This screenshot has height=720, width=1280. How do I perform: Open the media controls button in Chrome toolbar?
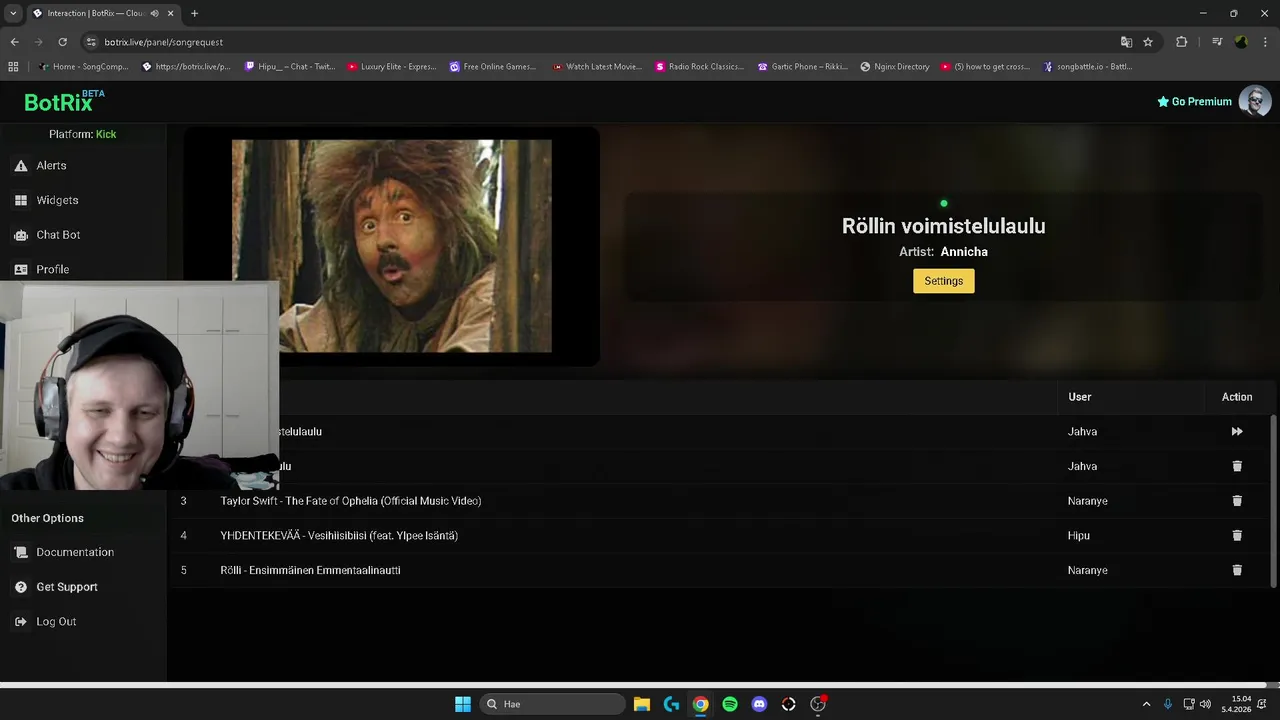point(1217,42)
